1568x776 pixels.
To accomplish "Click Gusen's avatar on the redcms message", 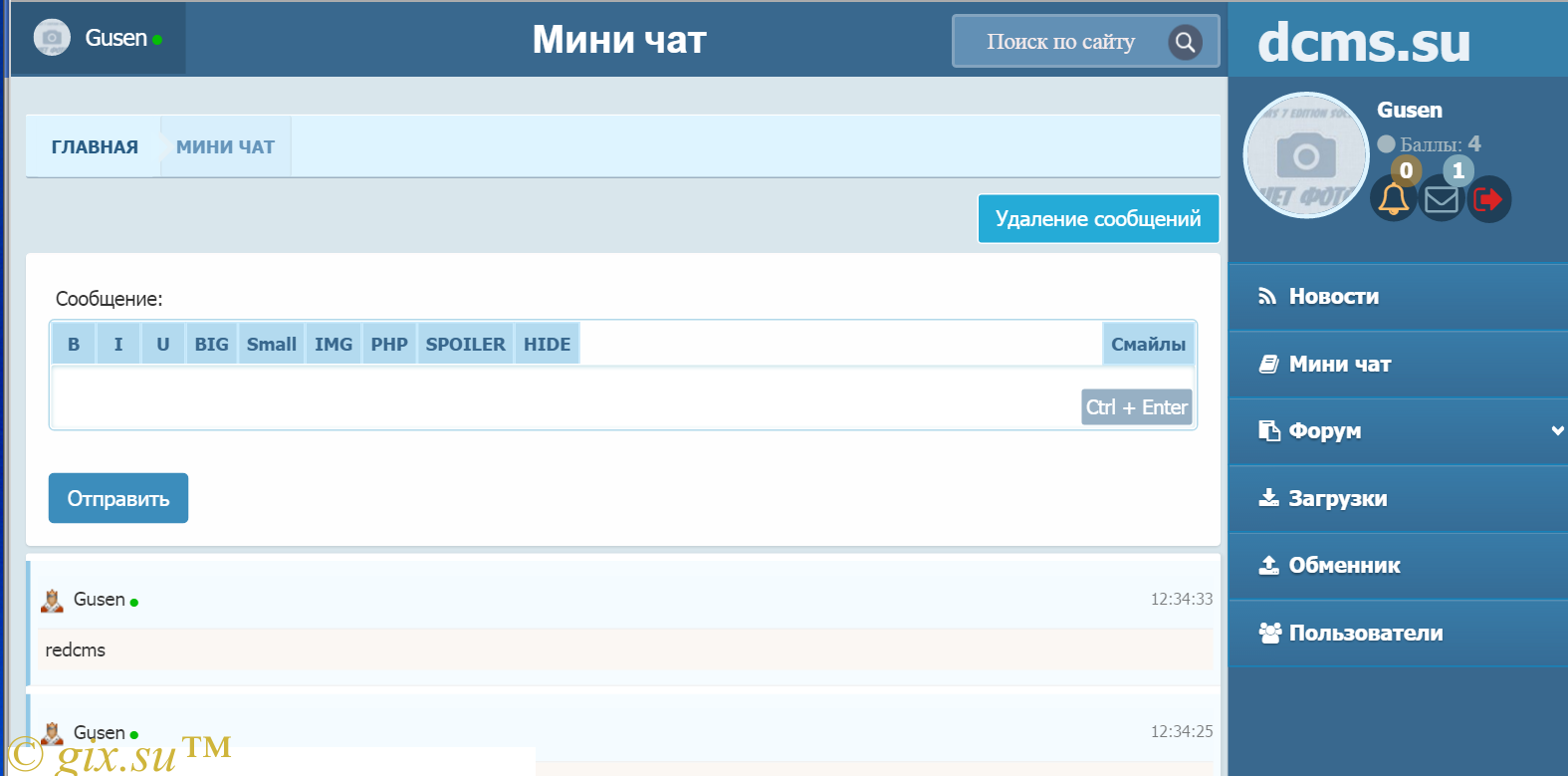I will [52, 600].
